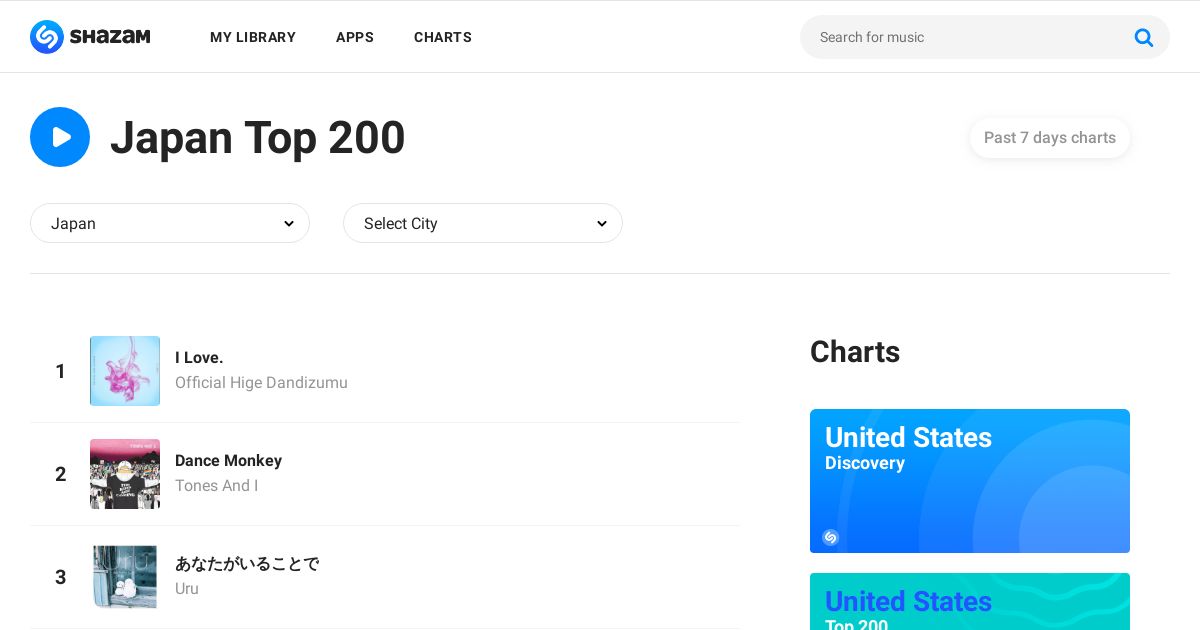
Task: Open the United States Discovery chart card
Action: coord(970,481)
